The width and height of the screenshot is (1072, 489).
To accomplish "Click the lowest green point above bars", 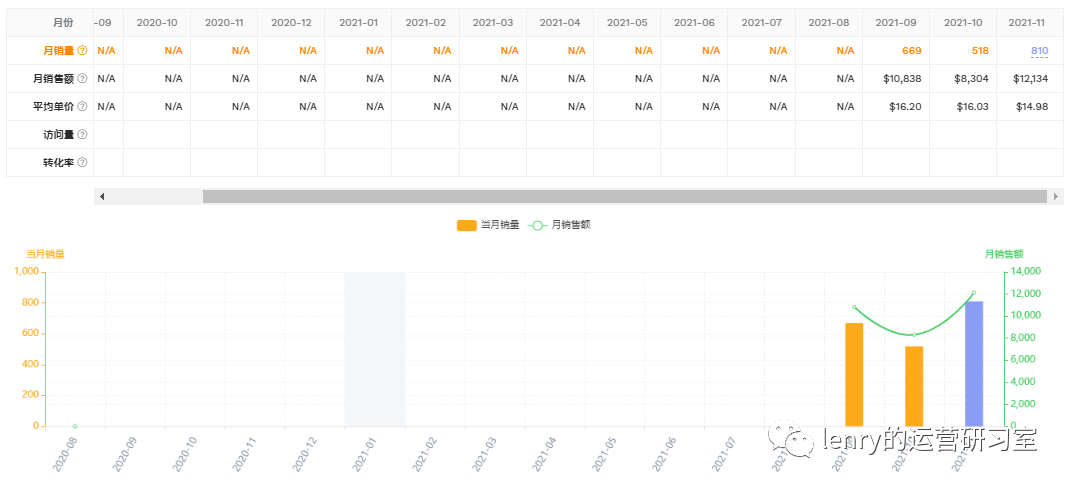I will pyautogui.click(x=914, y=334).
